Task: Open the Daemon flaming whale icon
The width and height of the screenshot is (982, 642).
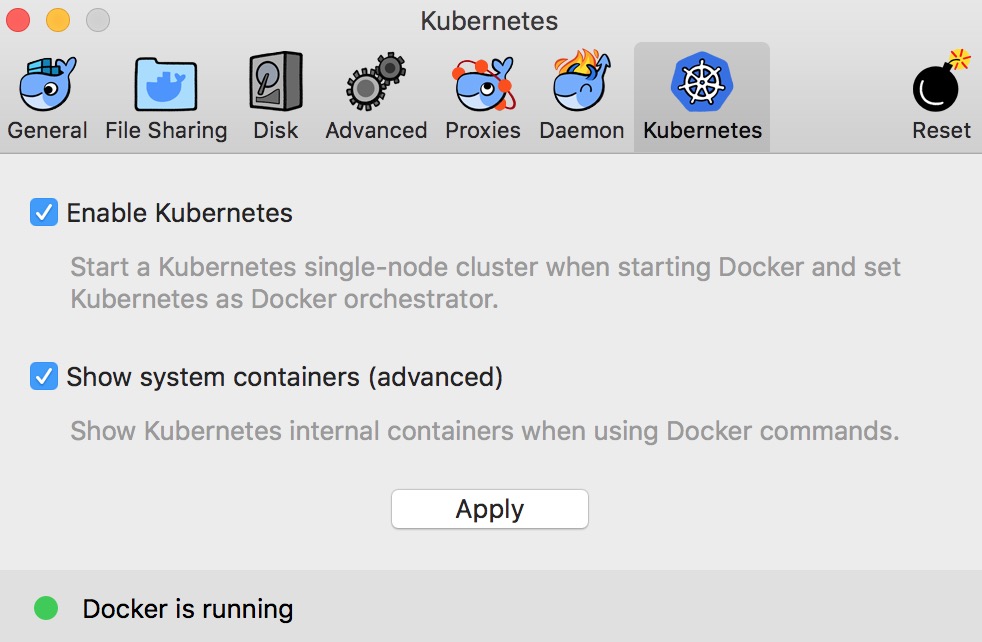Action: (x=581, y=84)
